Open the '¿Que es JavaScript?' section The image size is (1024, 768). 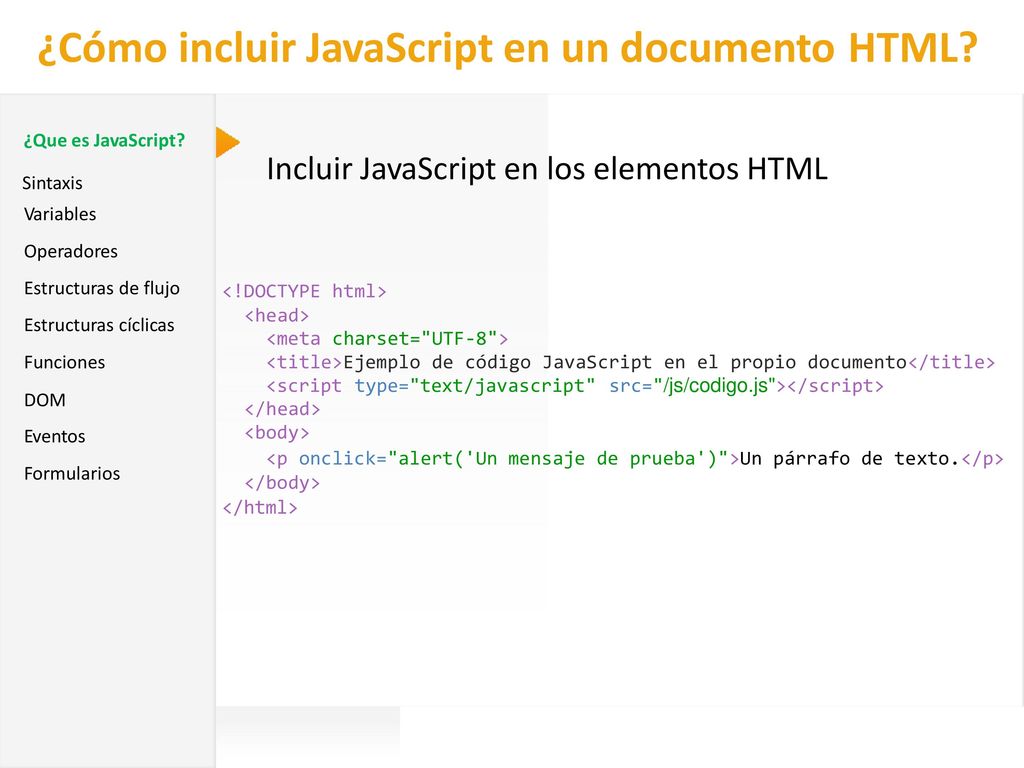click(x=104, y=140)
